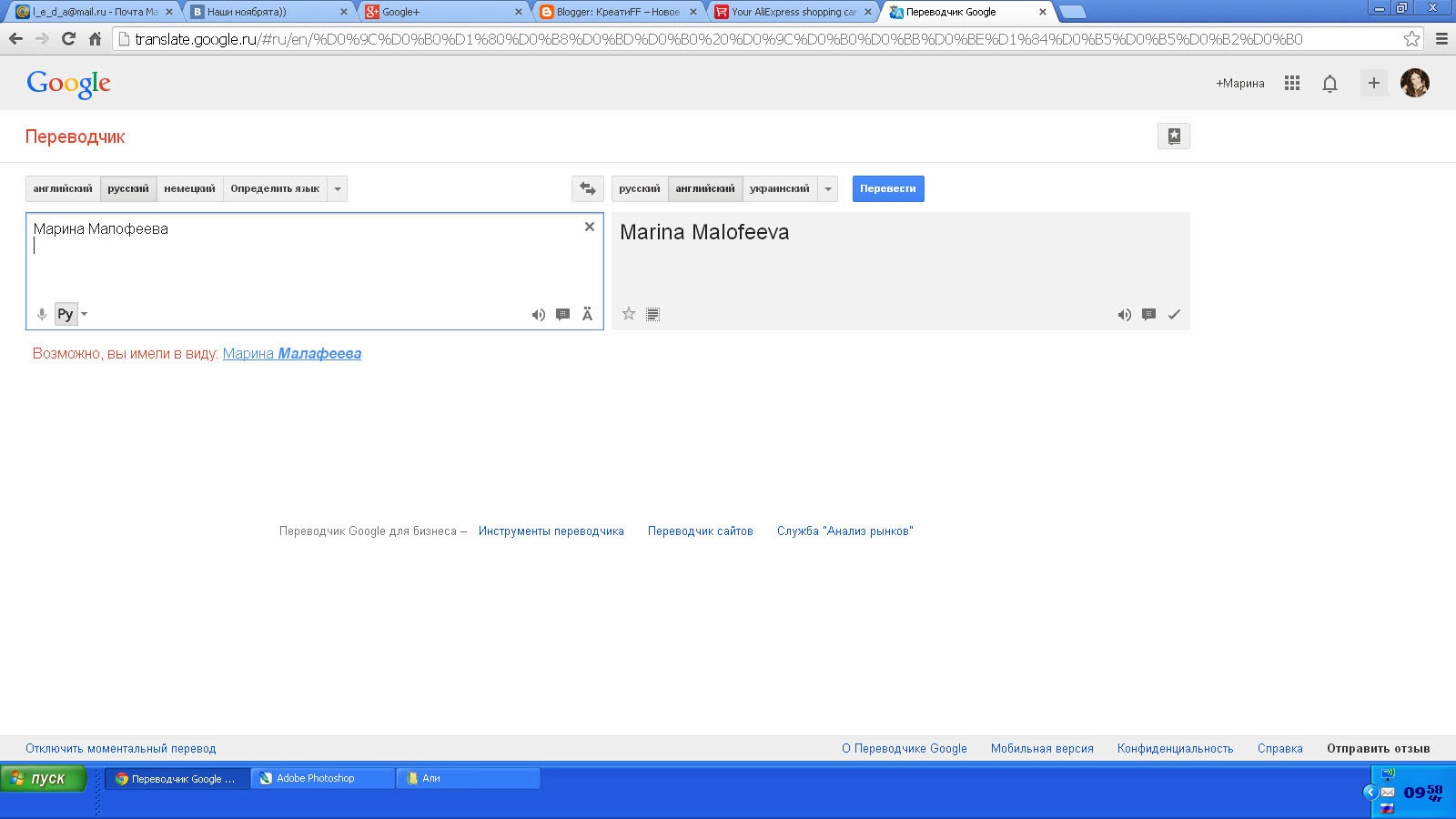Clear the source text with the X
The width and height of the screenshot is (1456, 819).
[x=590, y=227]
